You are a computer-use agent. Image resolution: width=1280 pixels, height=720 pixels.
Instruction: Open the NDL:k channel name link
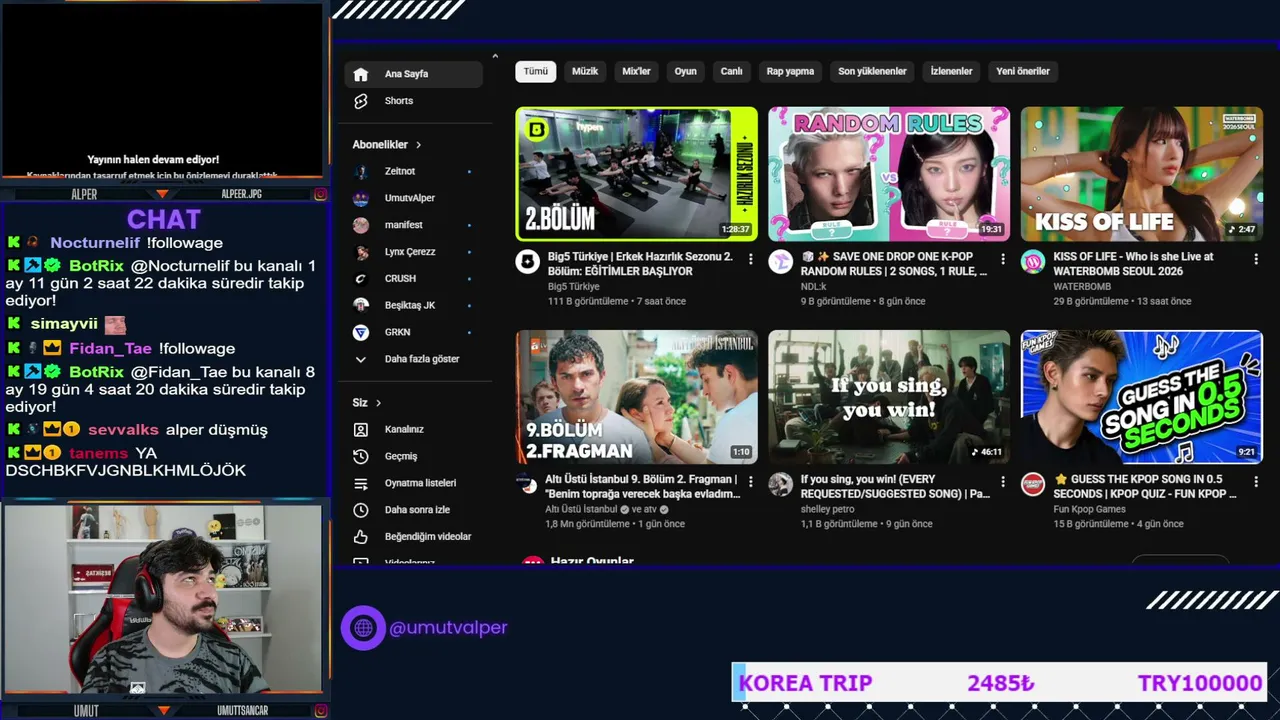tap(814, 287)
